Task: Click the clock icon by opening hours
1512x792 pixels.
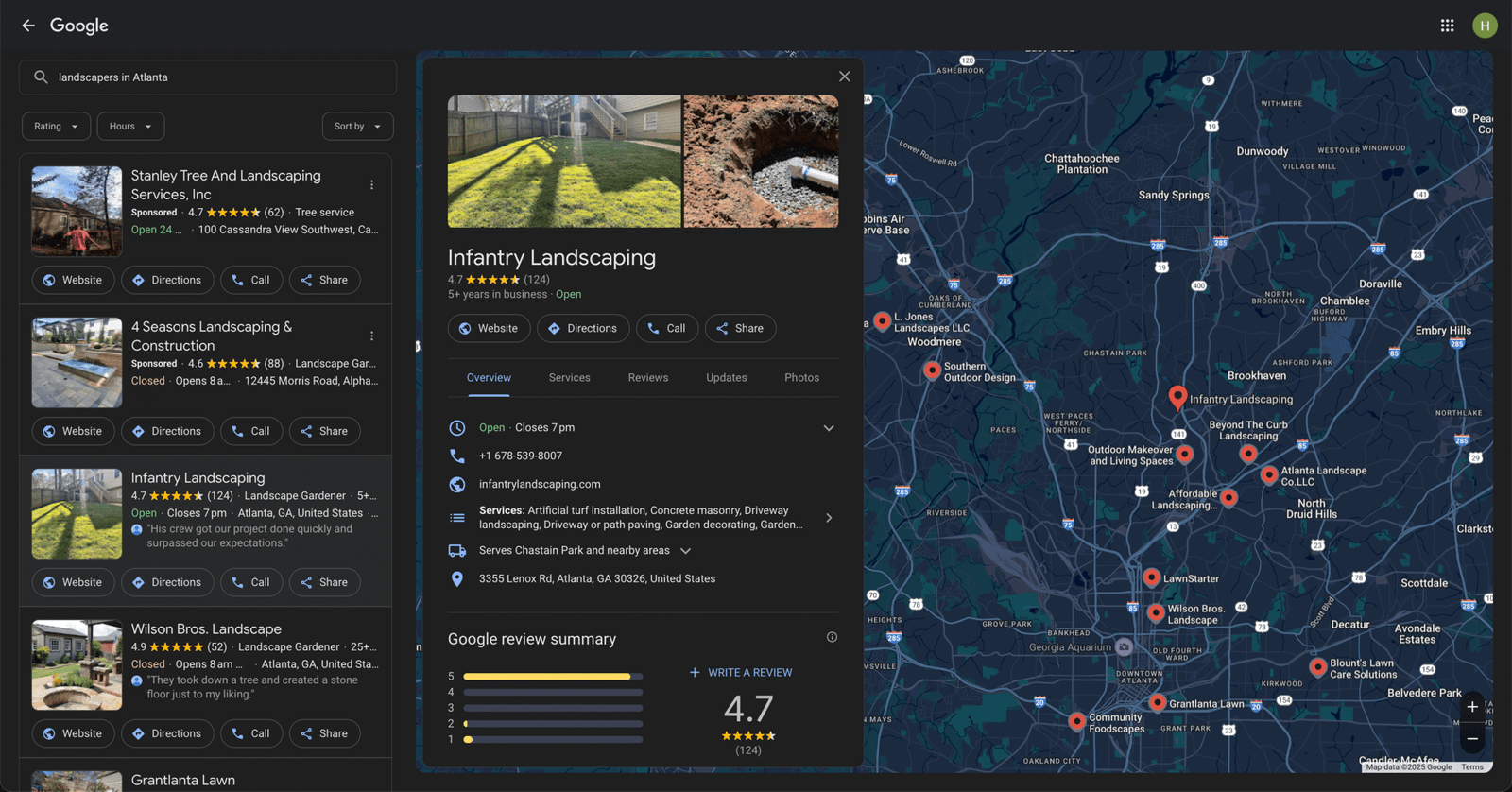Action: coord(457,428)
